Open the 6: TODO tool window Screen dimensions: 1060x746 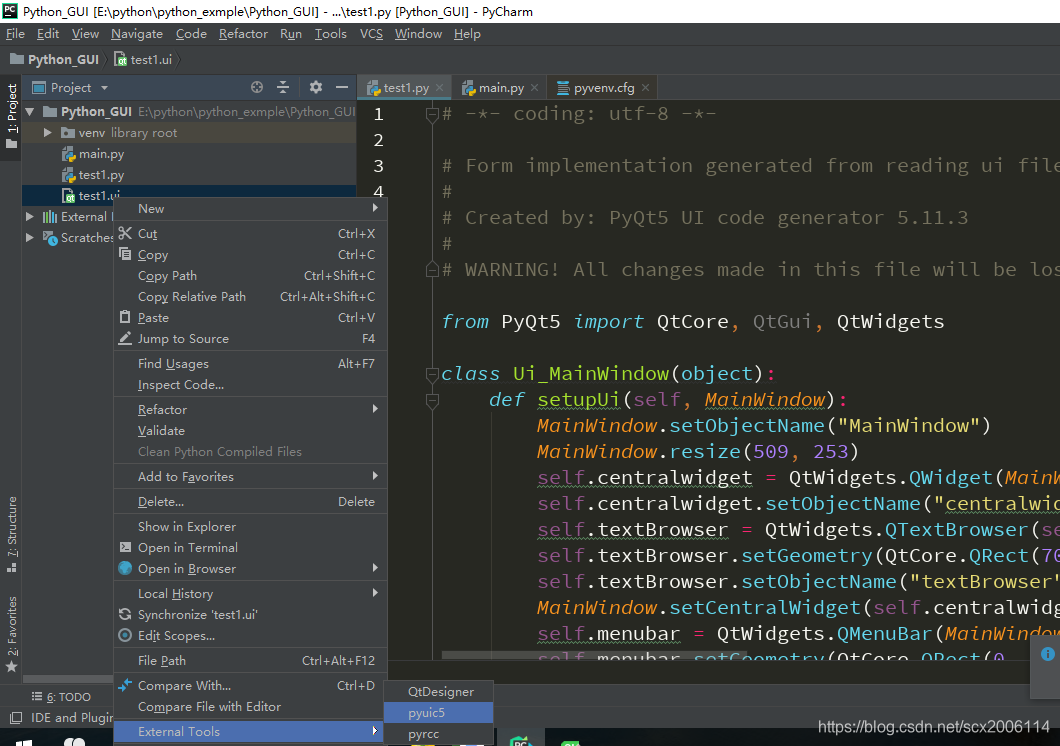coord(61,697)
